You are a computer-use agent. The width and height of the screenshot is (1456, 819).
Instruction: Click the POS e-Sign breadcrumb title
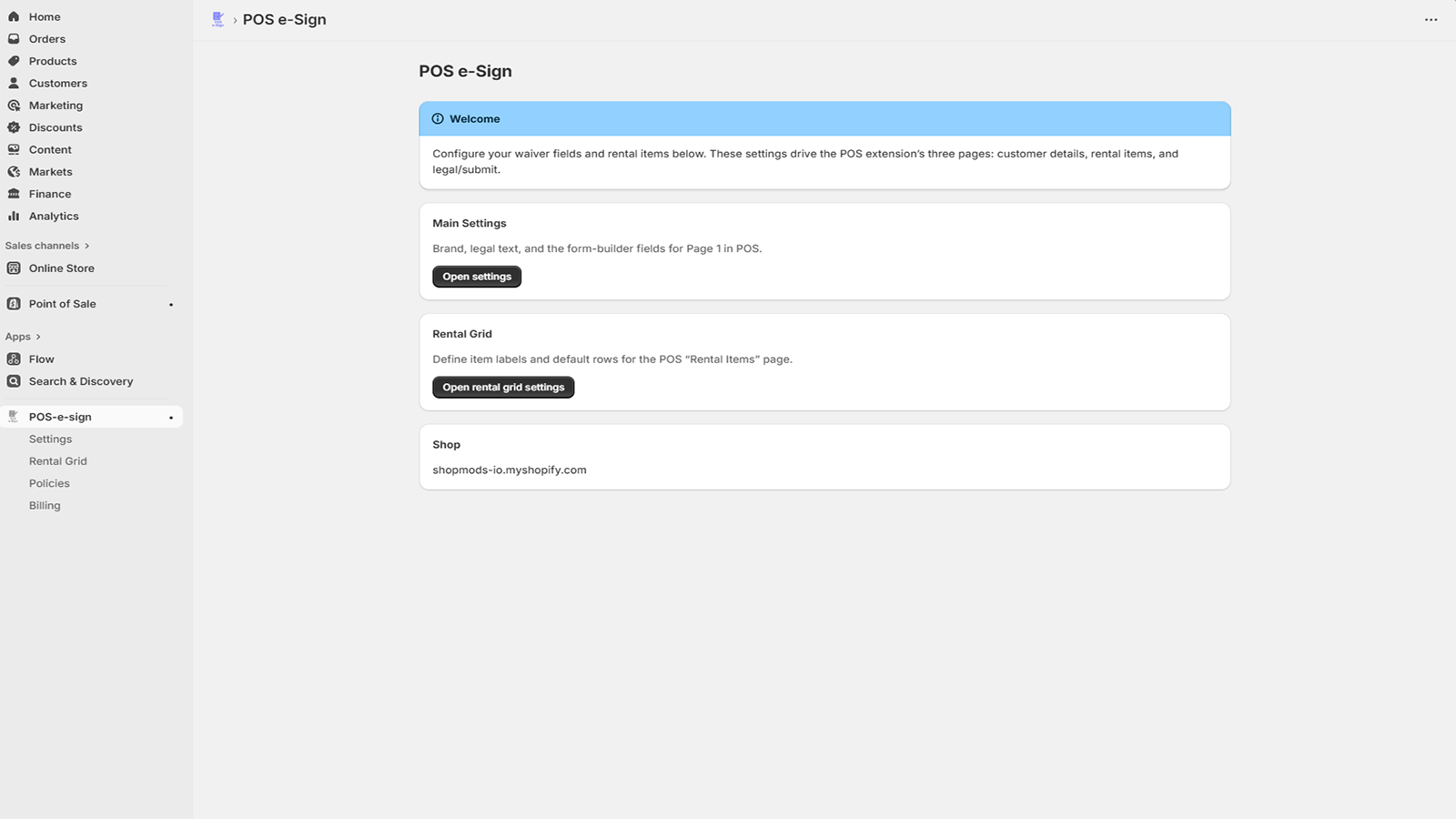point(284,20)
